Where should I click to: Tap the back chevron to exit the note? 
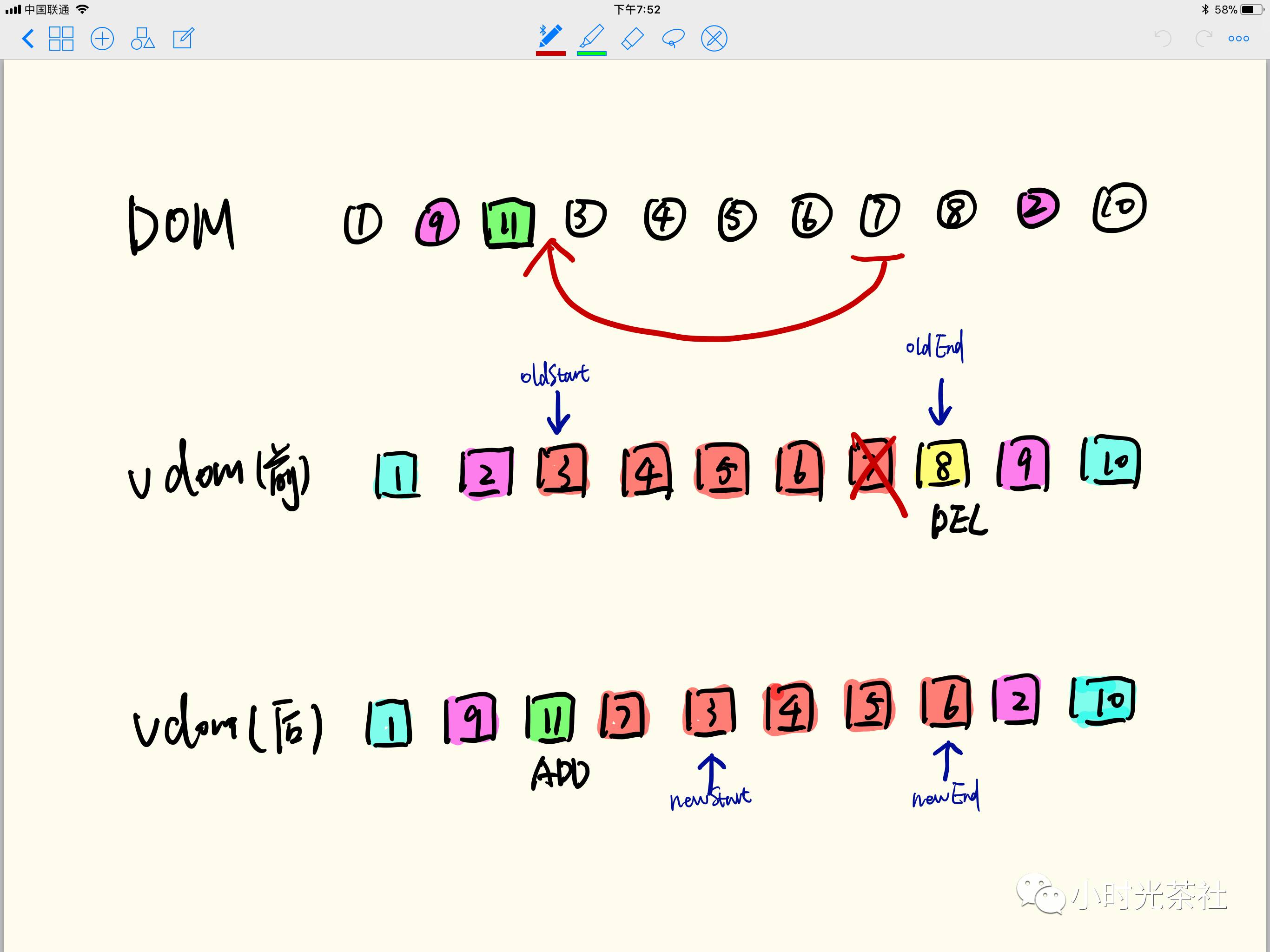tap(27, 39)
